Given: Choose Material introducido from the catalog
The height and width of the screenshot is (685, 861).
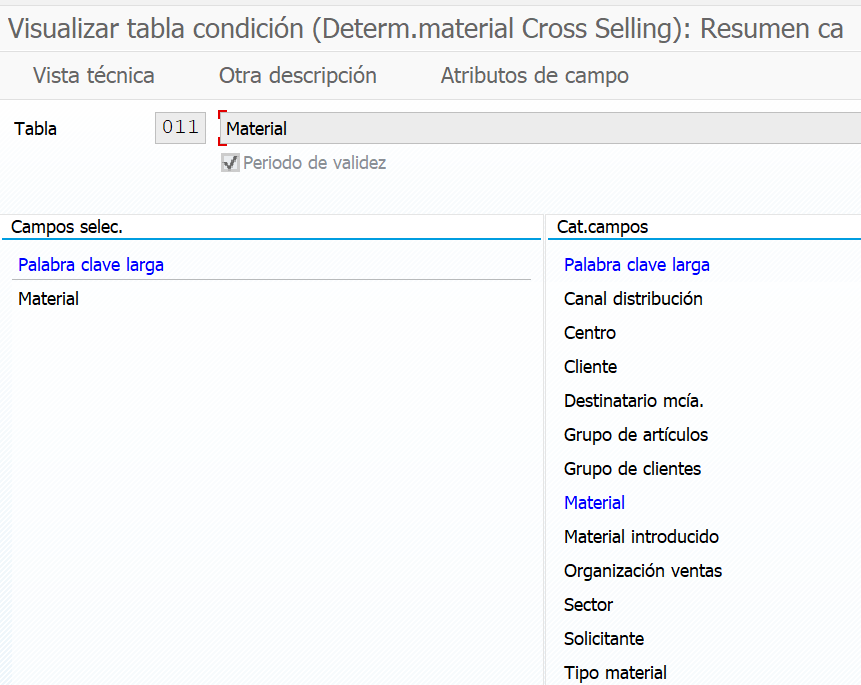Looking at the screenshot, I should pyautogui.click(x=641, y=537).
